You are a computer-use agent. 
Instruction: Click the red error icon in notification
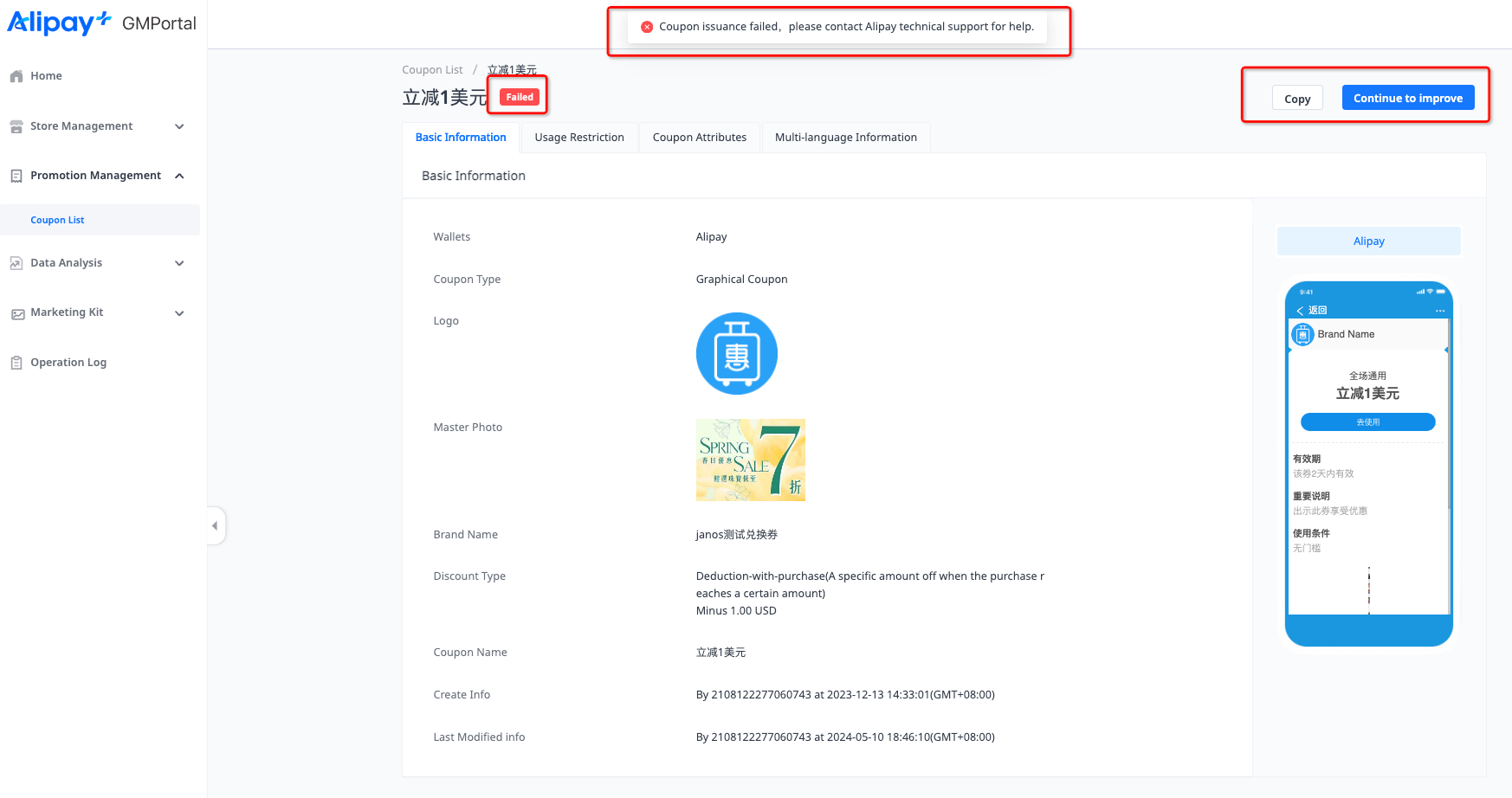[647, 27]
